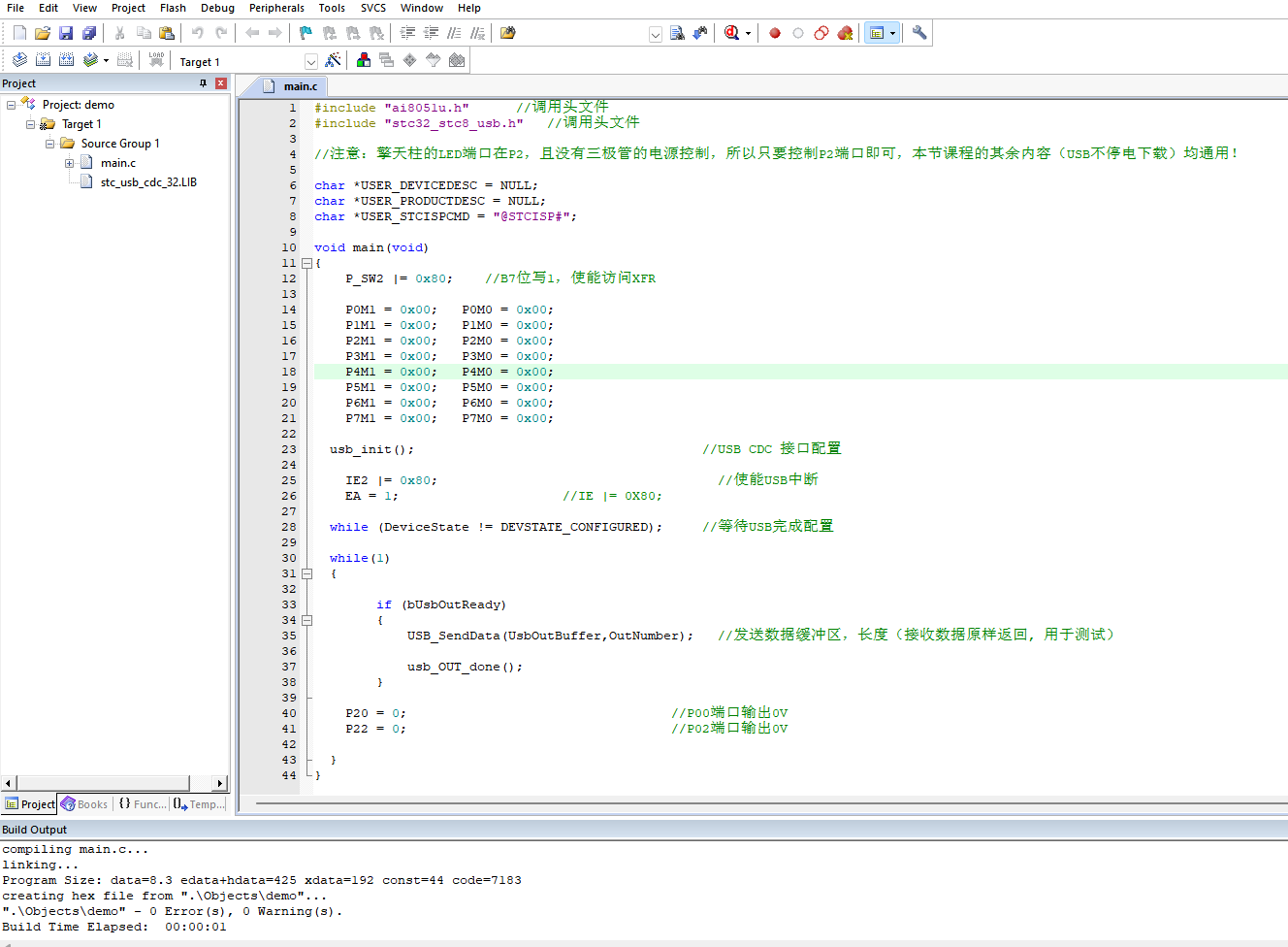
Task: Indent the selected lines using toolbar icon
Action: [407, 33]
